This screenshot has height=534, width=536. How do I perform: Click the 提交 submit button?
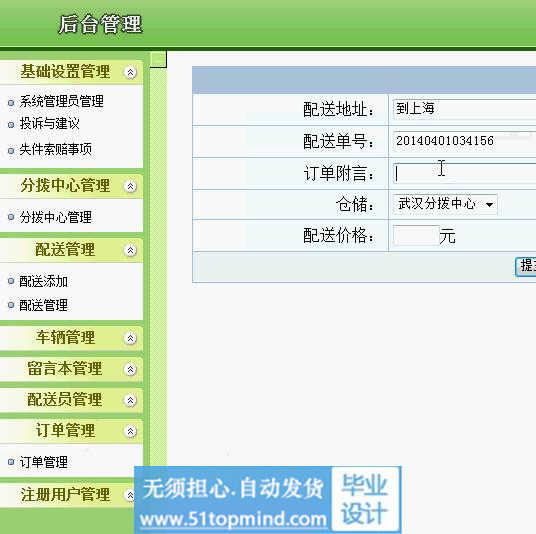pos(526,266)
